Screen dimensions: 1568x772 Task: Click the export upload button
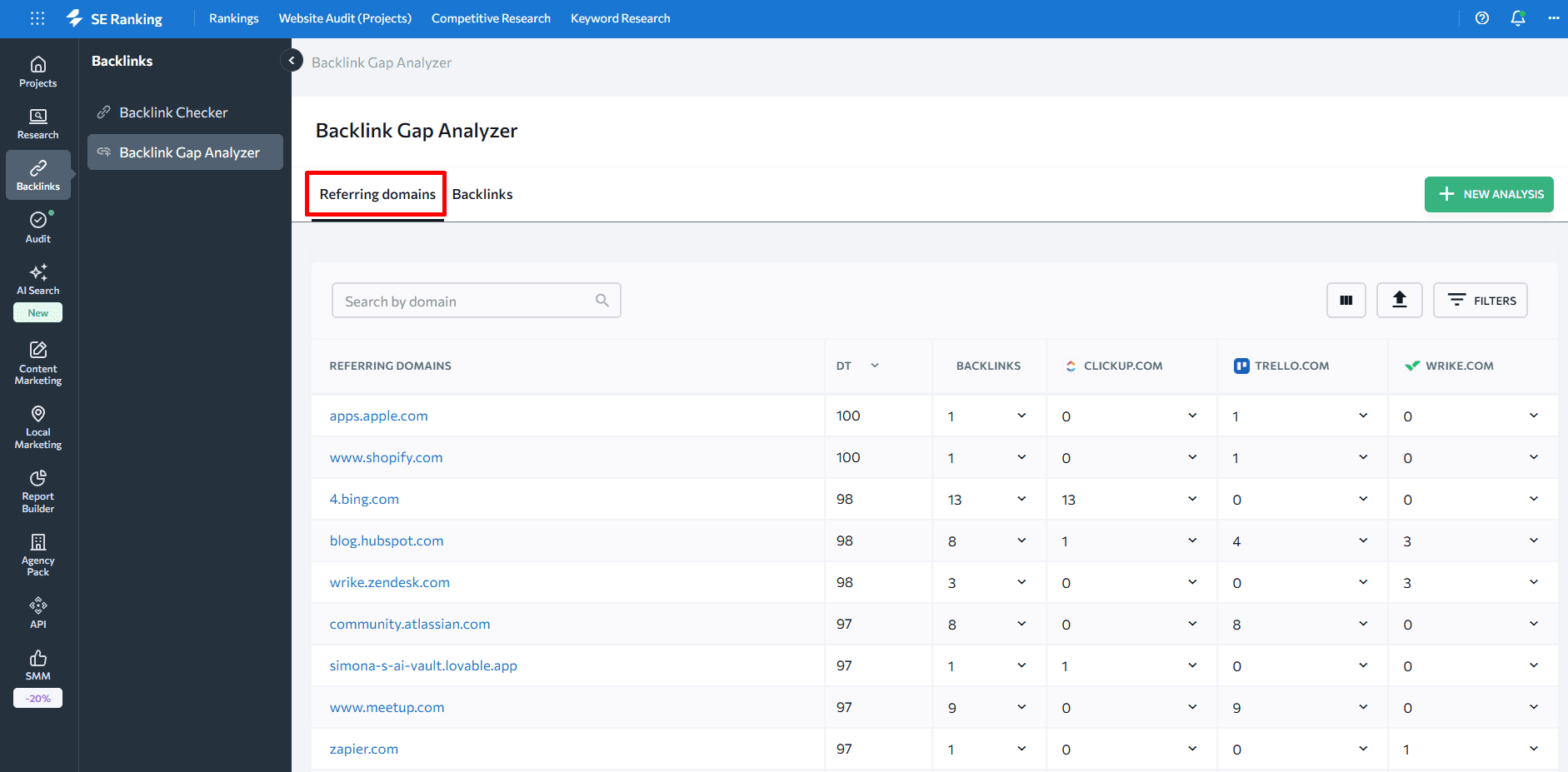coord(1400,301)
